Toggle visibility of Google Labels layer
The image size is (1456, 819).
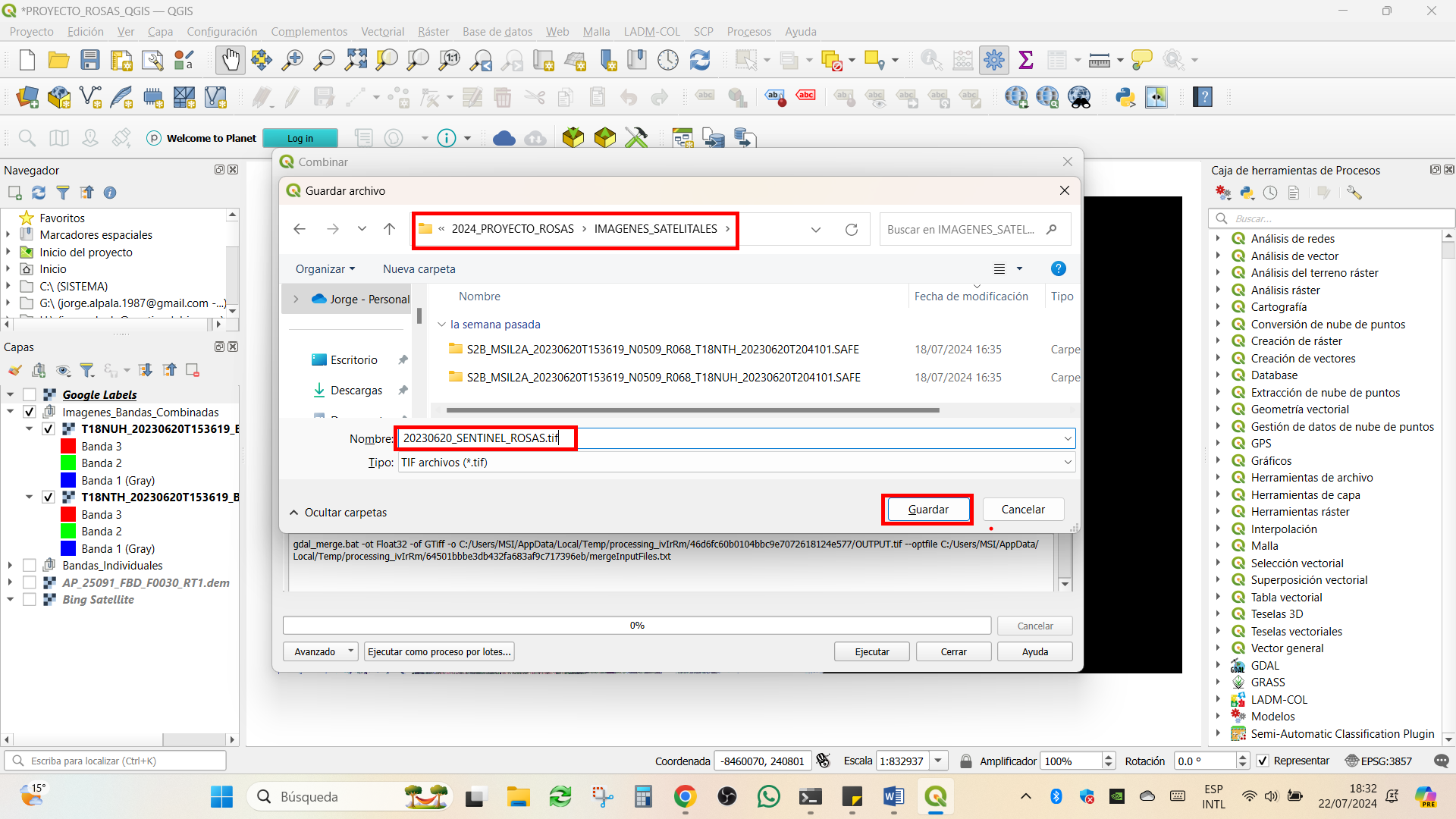pos(30,395)
